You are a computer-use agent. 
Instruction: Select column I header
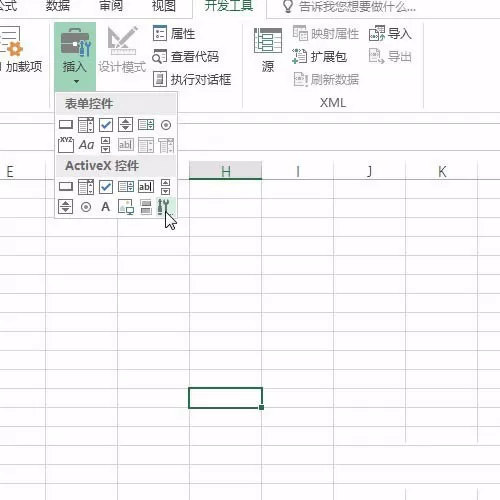[298, 171]
